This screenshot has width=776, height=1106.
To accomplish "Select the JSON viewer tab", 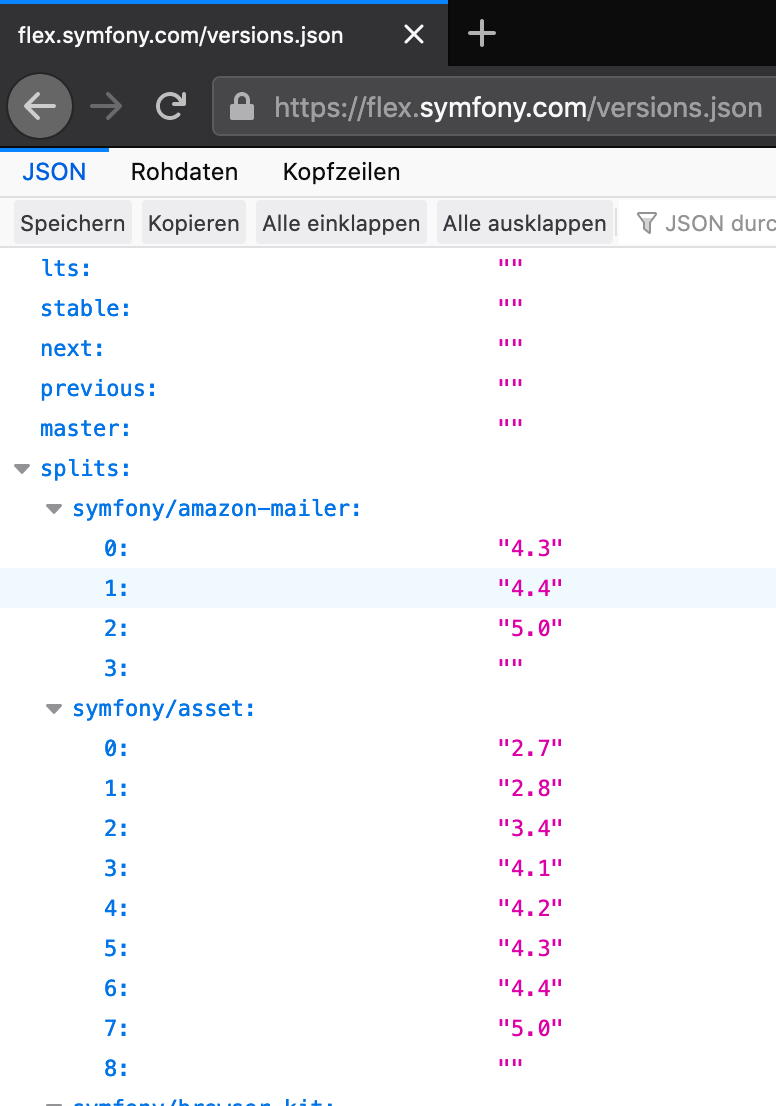I will click(x=54, y=172).
